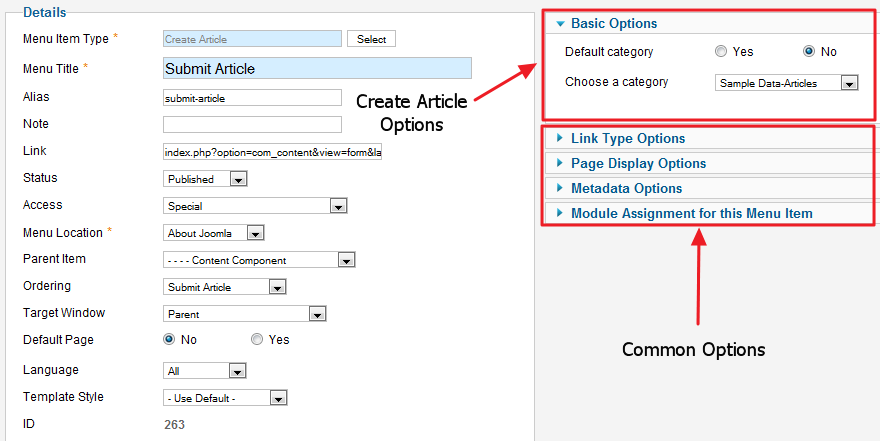
Task: Click into the Menu Title field
Action: pos(318,68)
